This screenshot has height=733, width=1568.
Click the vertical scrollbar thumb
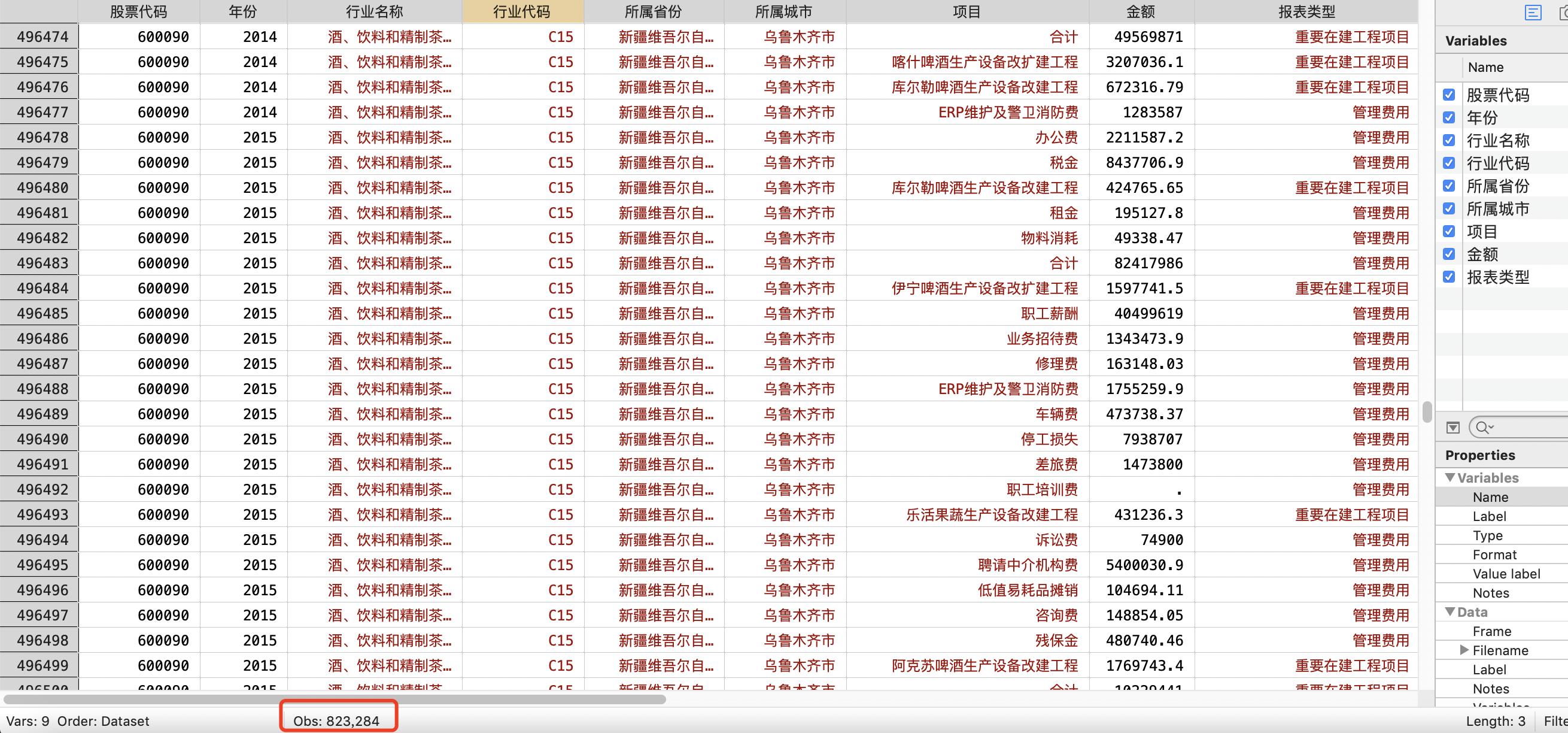pos(1427,412)
